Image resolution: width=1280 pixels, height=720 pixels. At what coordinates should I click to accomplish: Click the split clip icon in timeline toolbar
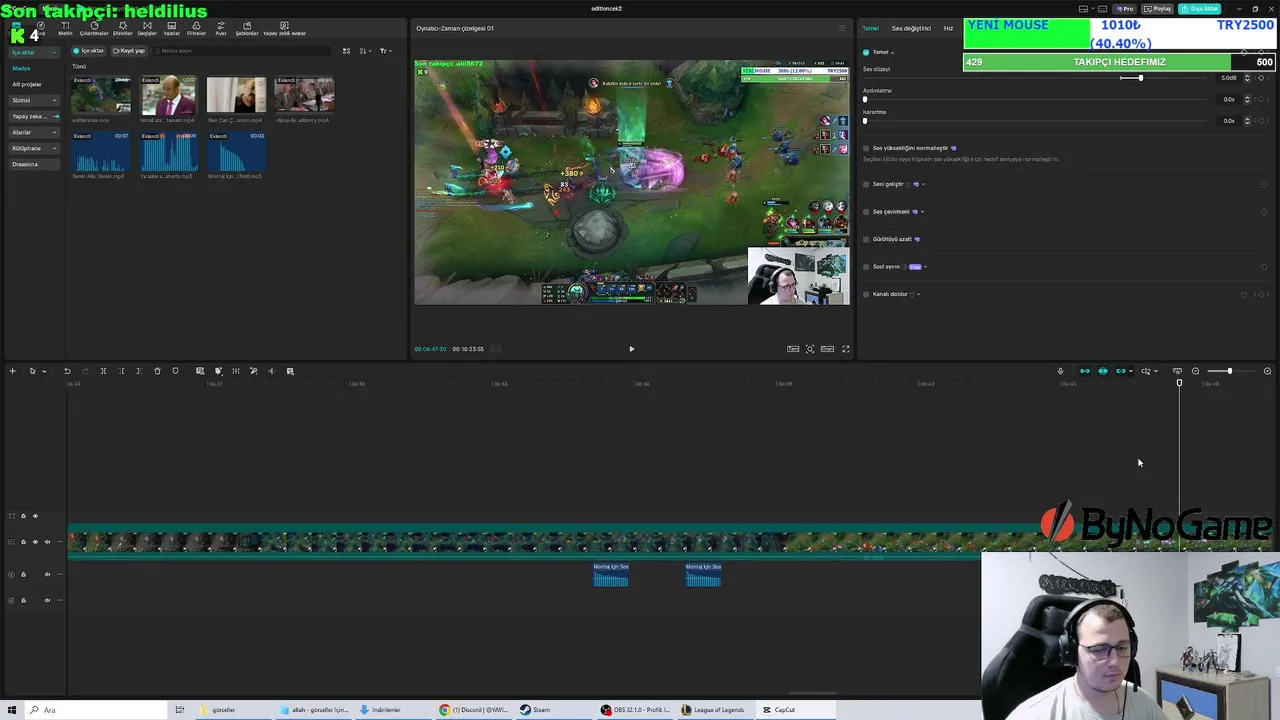103,371
